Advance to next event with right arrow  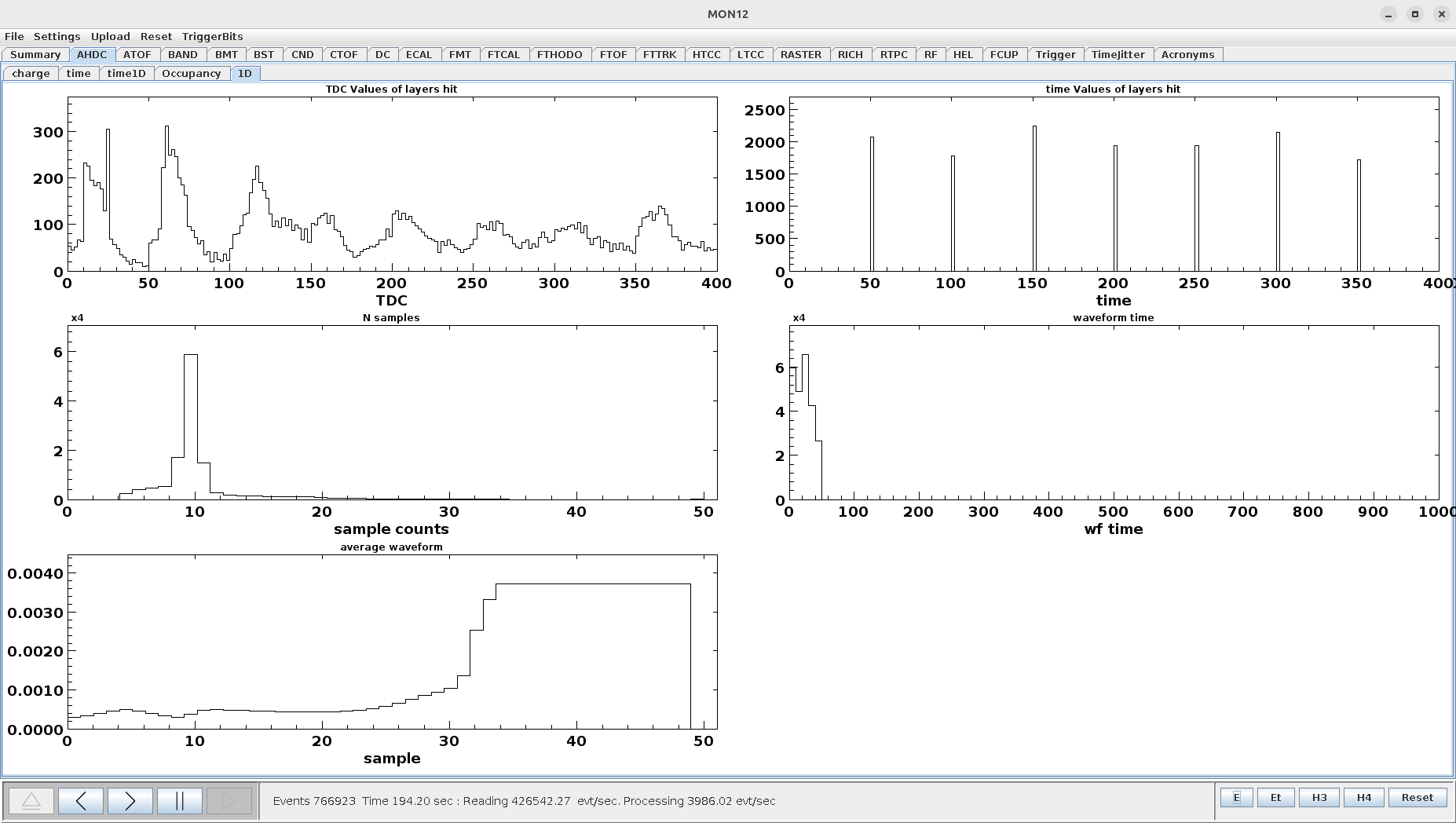[x=130, y=801]
